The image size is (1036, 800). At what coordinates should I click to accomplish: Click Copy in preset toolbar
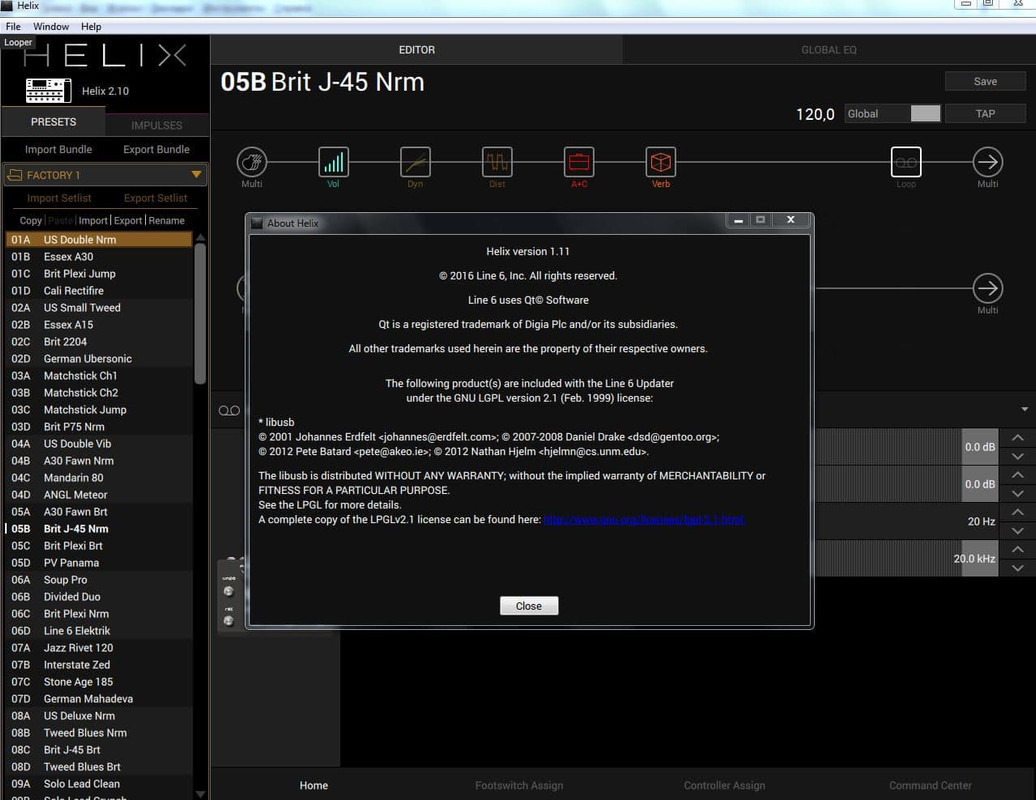coord(30,221)
